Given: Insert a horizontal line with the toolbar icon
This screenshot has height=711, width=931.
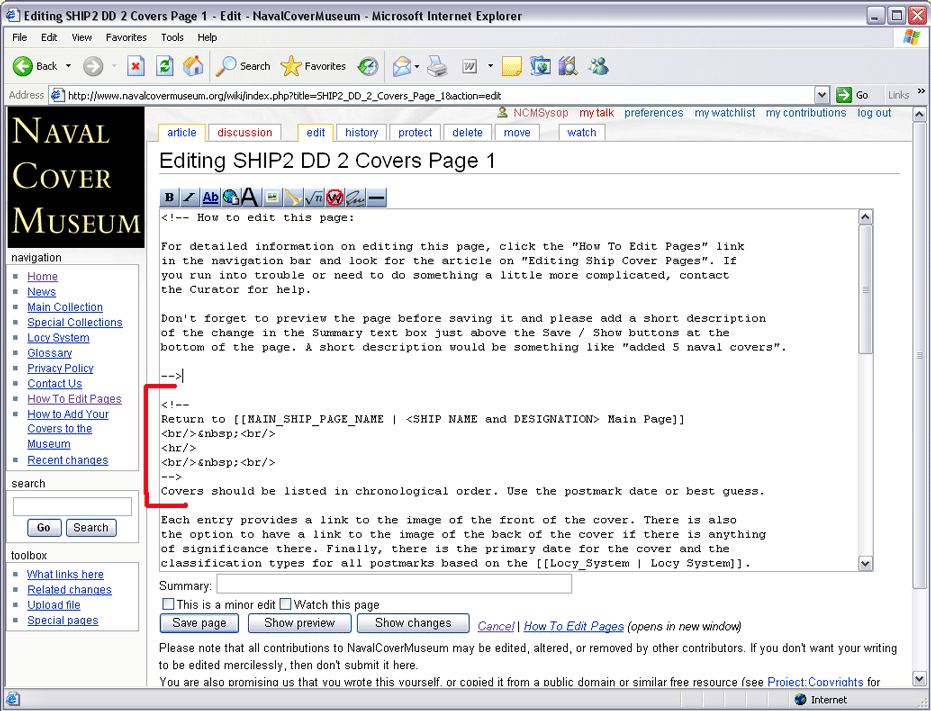Looking at the screenshot, I should 376,198.
